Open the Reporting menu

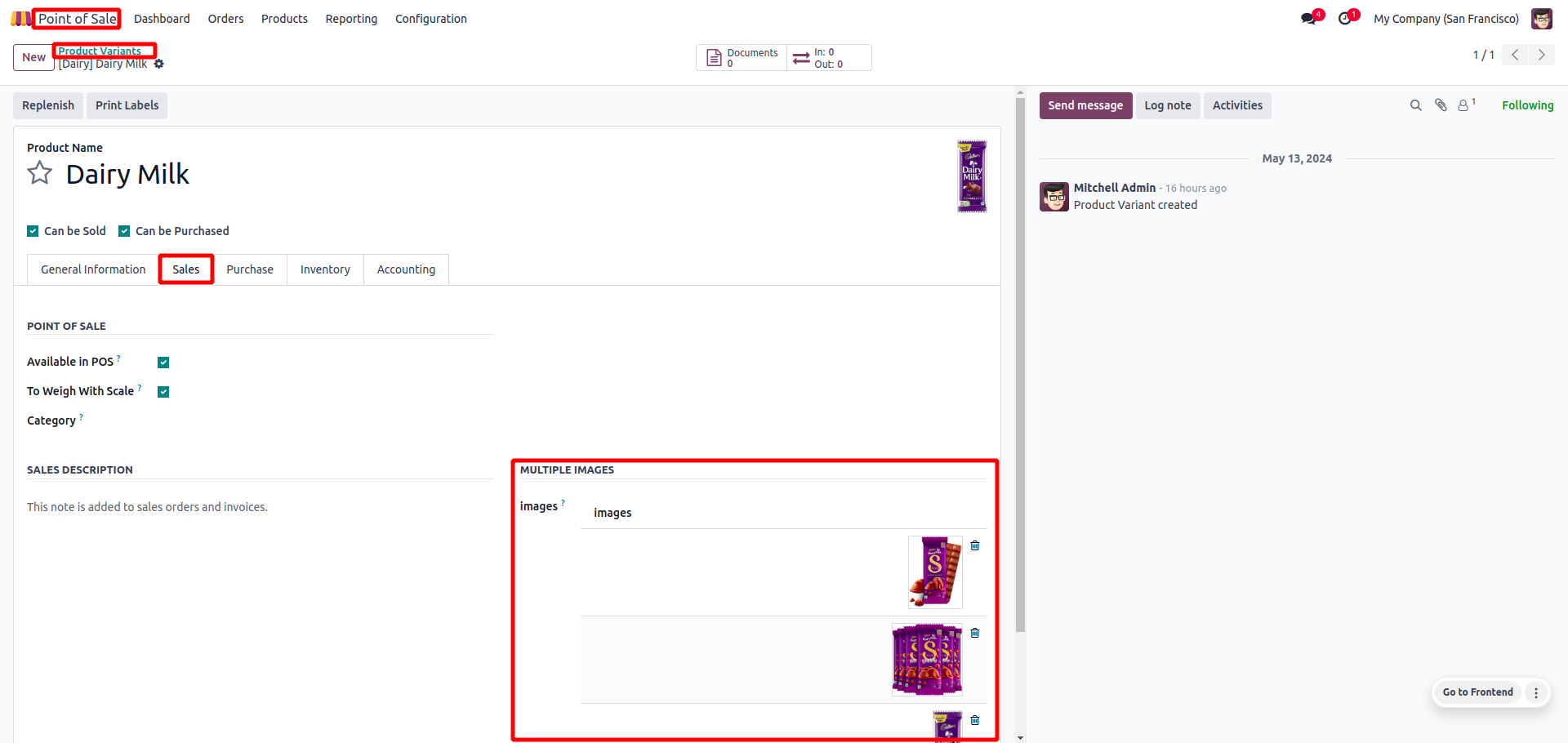tap(351, 19)
